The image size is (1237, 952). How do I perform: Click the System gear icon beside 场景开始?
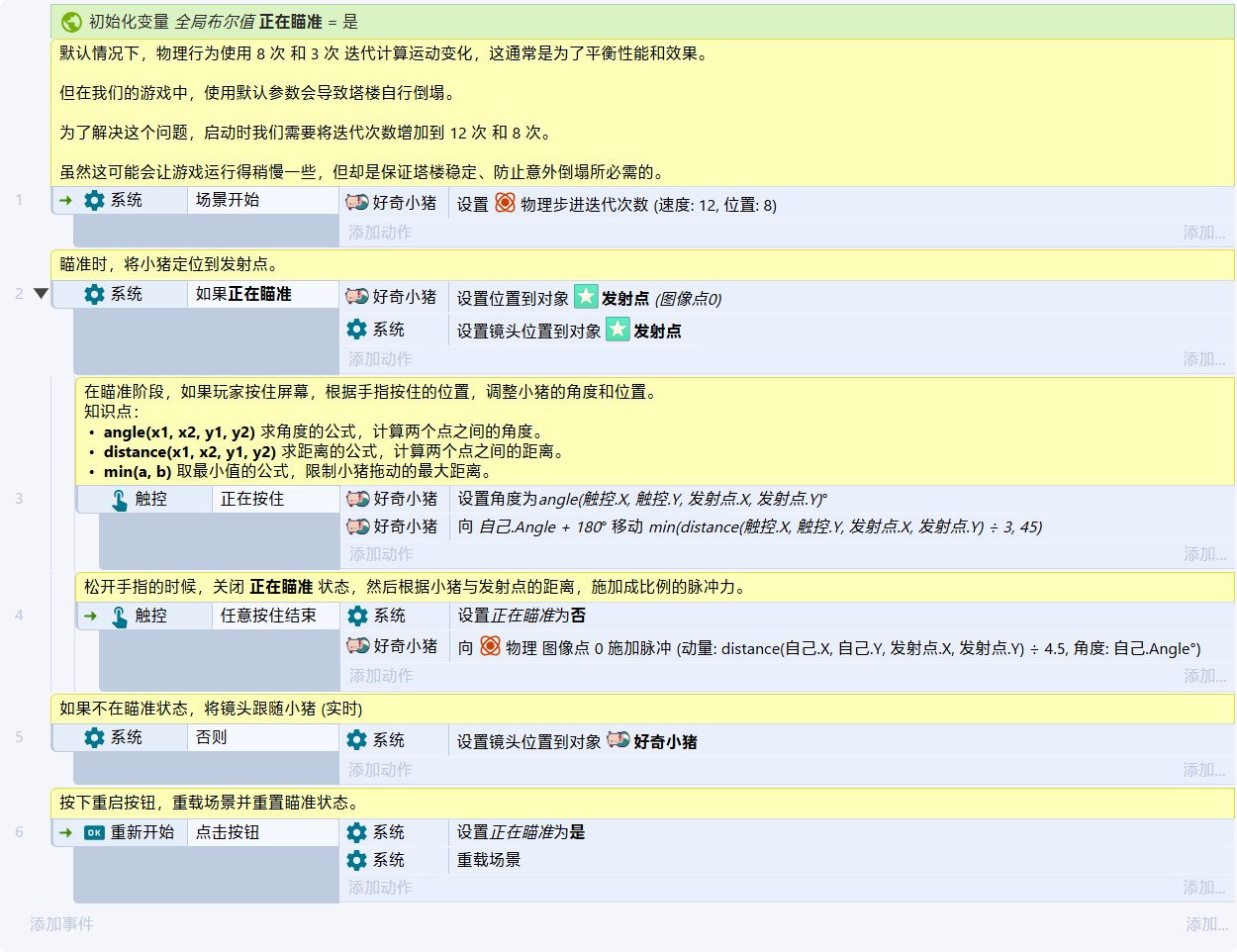pyautogui.click(x=94, y=200)
